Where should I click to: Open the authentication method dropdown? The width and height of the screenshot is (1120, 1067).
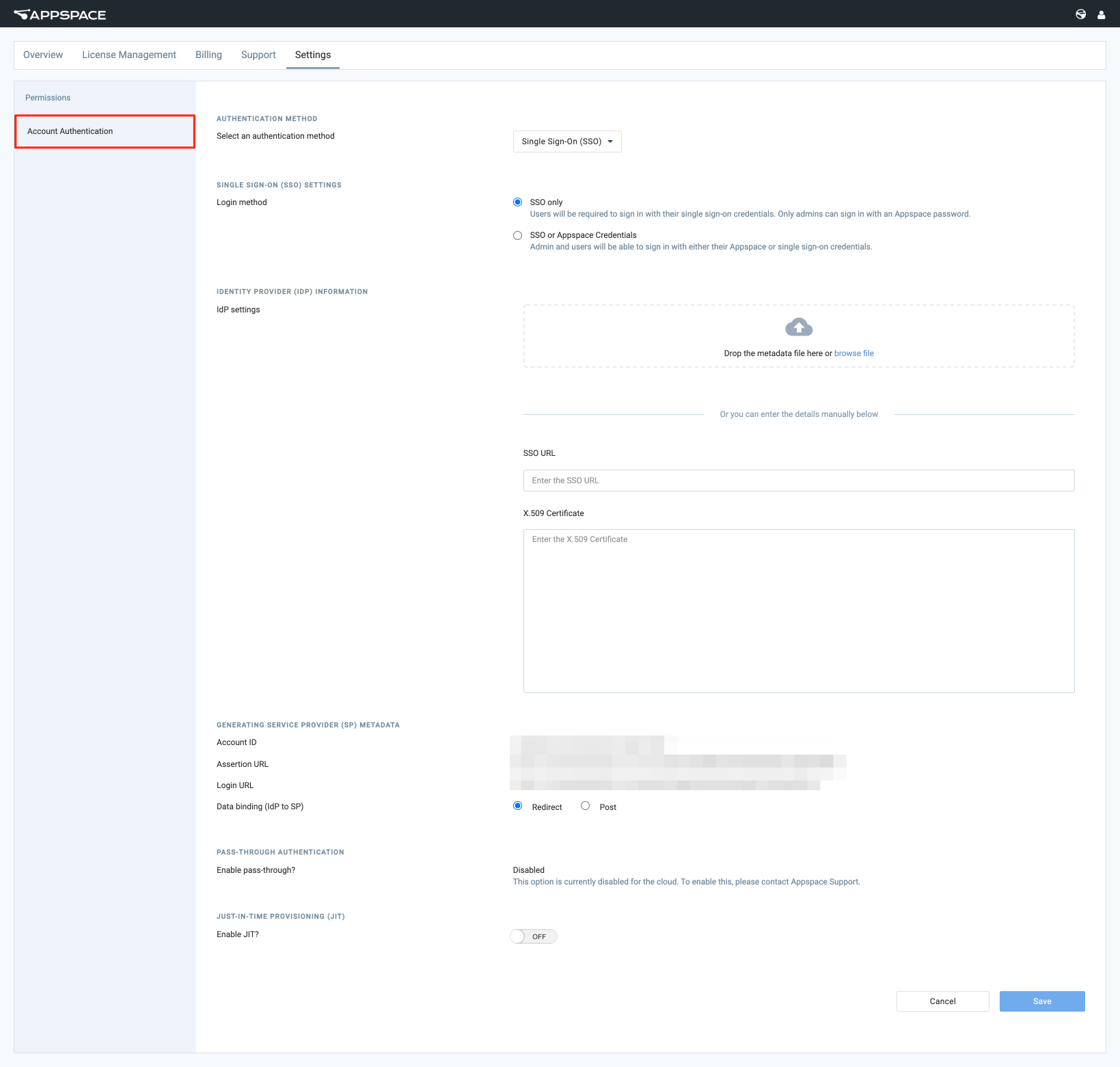tap(567, 141)
